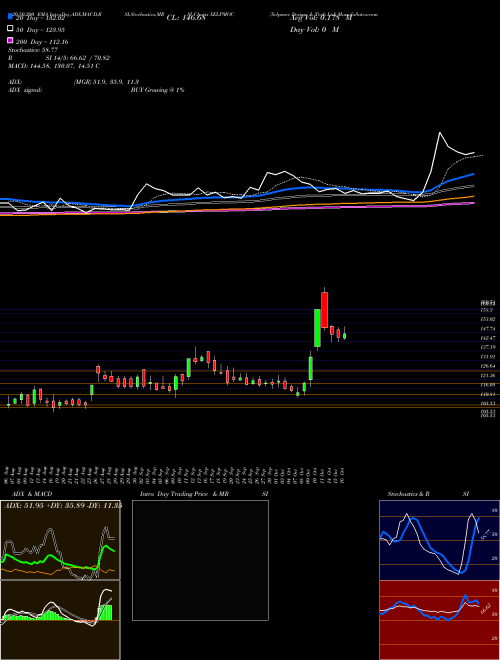
Task: Click the large green candlestick before the peak
Action: [x=318, y=328]
